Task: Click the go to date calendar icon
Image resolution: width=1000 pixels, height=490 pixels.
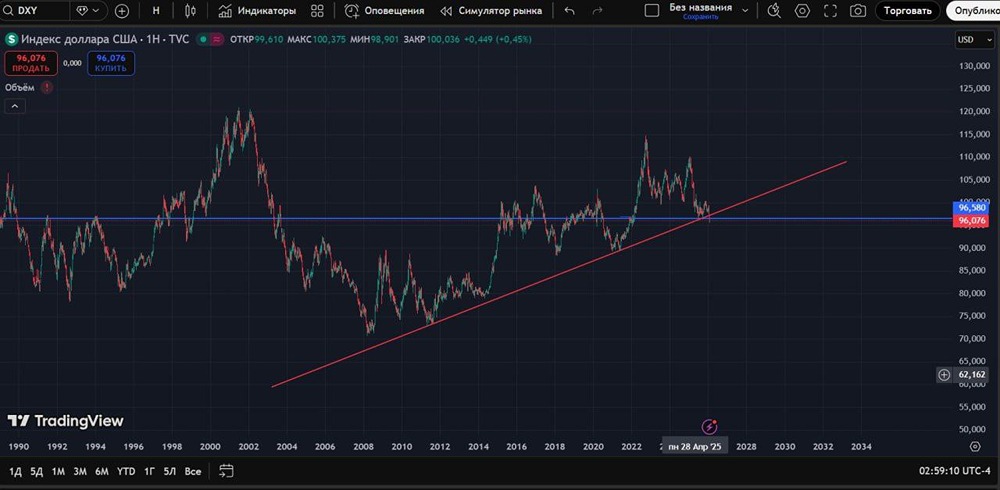Action: pos(226,471)
